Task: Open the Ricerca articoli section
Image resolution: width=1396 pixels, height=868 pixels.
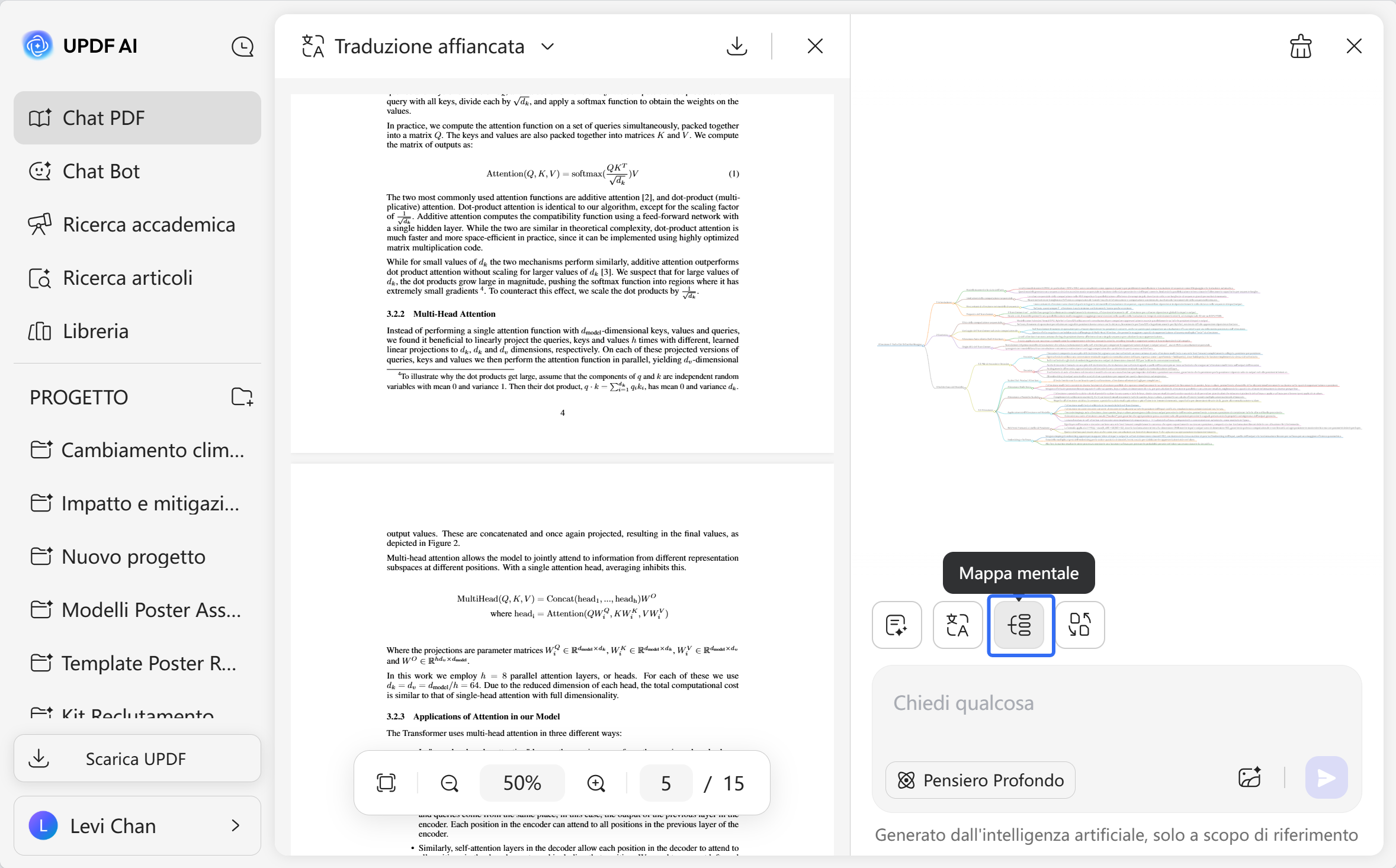Action: tap(127, 278)
